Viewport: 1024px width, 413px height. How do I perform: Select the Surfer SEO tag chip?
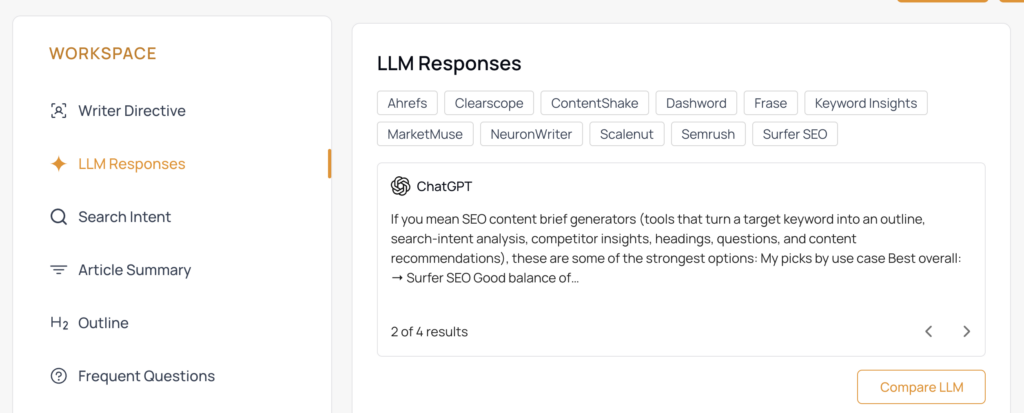795,135
